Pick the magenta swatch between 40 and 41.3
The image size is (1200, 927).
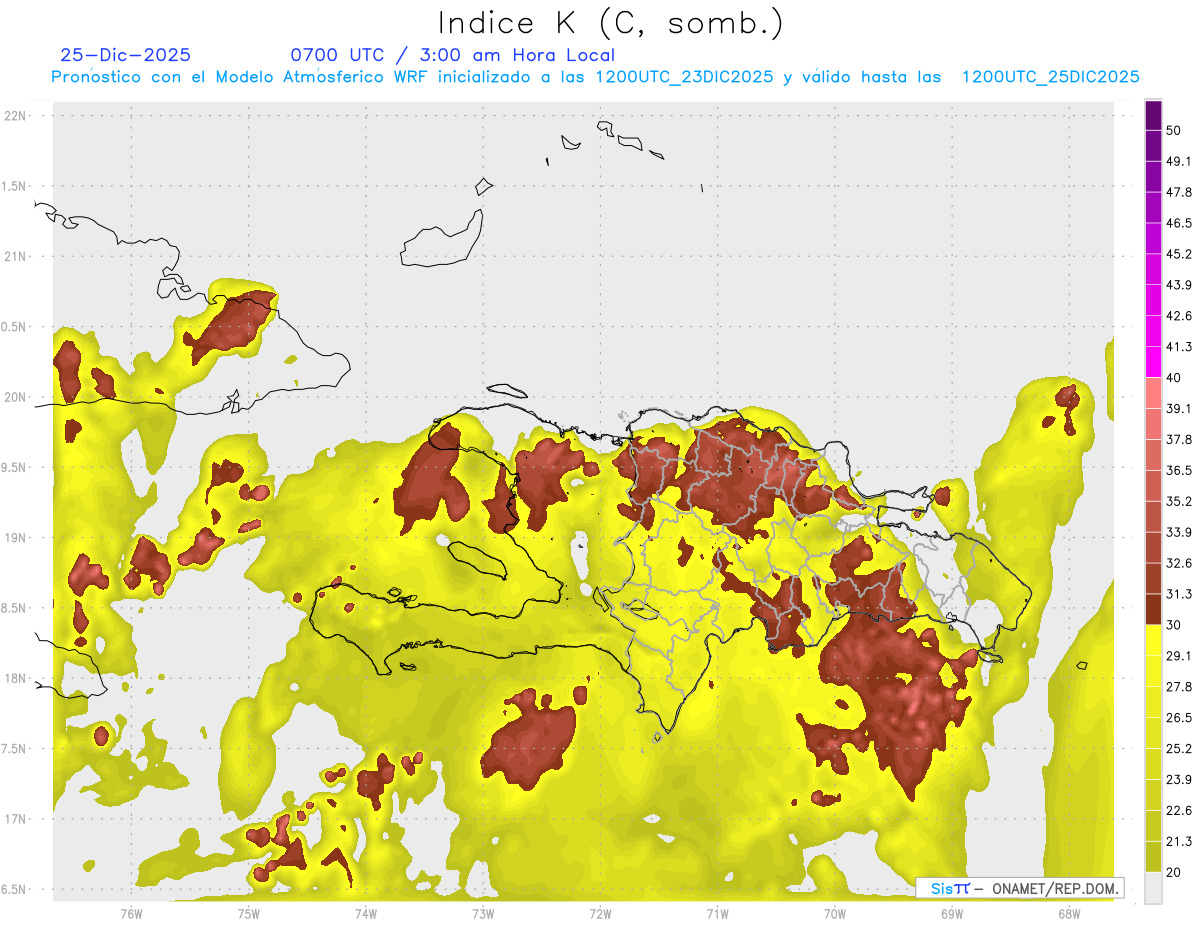point(1153,362)
